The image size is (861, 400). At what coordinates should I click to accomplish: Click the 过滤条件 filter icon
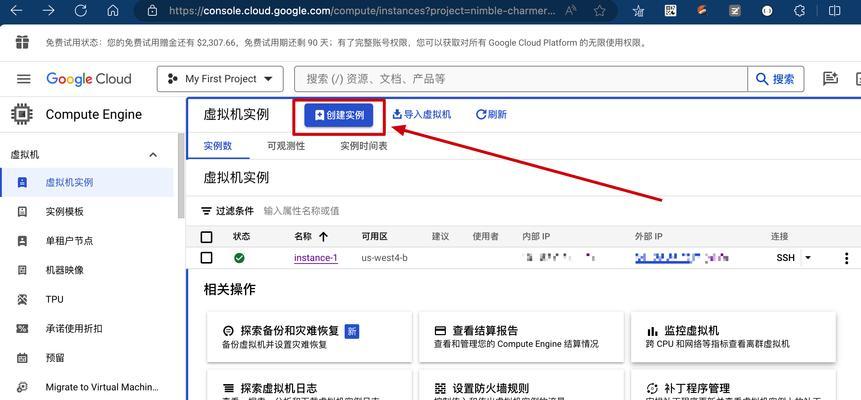coord(206,210)
